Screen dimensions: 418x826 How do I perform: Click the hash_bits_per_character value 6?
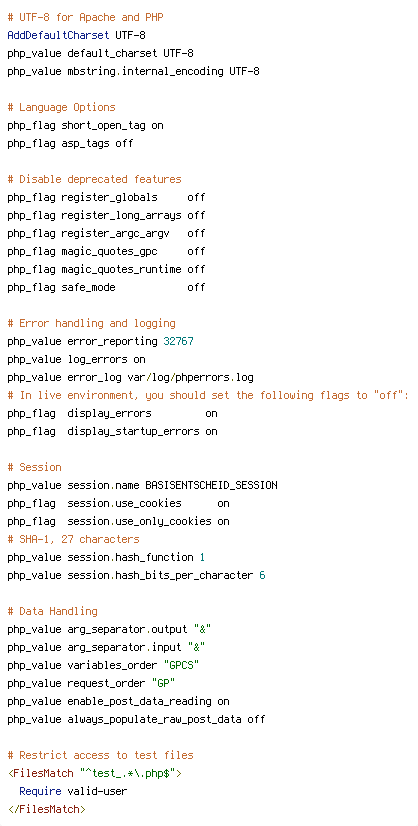tap(262, 575)
